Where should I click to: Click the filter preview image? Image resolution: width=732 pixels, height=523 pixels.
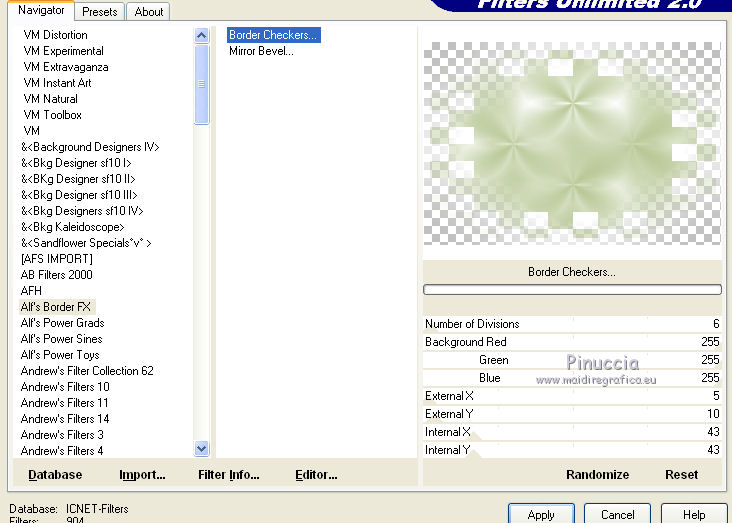[x=572, y=143]
